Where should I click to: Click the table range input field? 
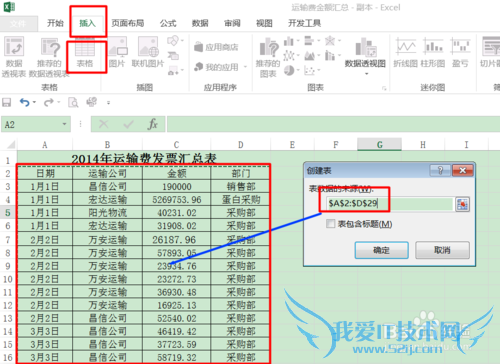point(390,203)
